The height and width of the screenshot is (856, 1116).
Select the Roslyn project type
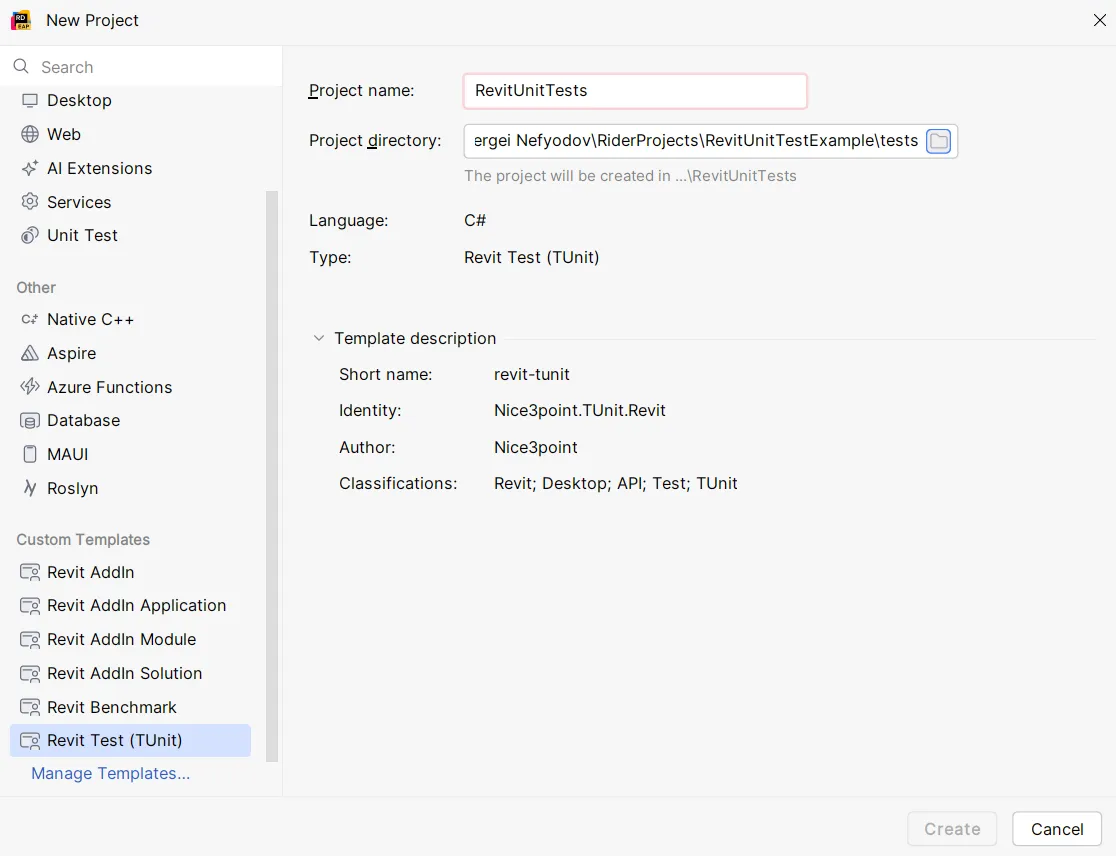coord(130,488)
